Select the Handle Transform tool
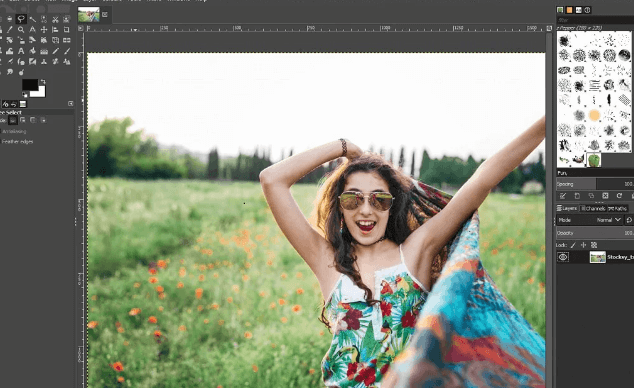The height and width of the screenshot is (388, 634). click(x=44, y=40)
